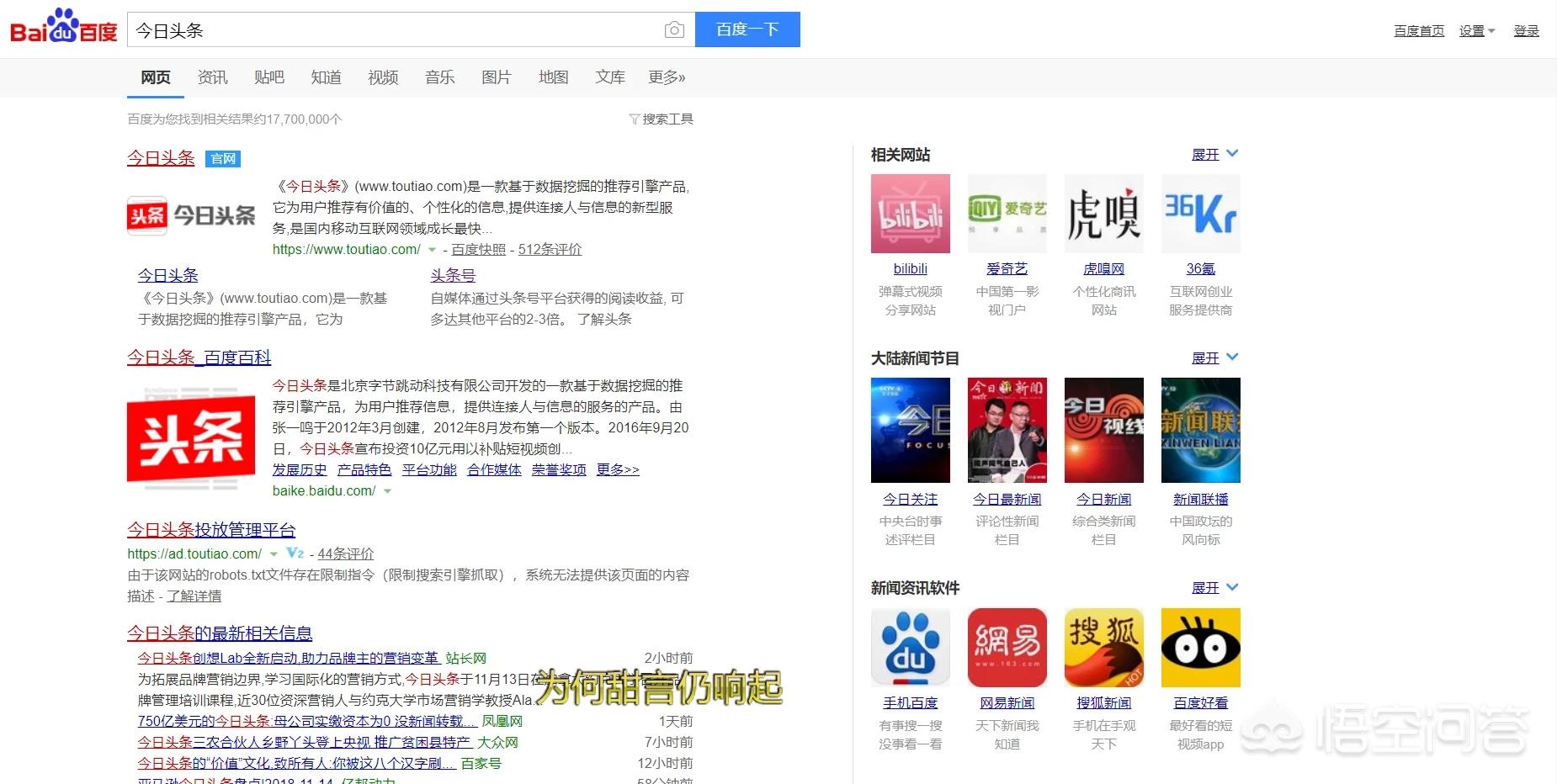Click the 发展历史 link
This screenshot has width=1557, height=784.
click(x=300, y=469)
